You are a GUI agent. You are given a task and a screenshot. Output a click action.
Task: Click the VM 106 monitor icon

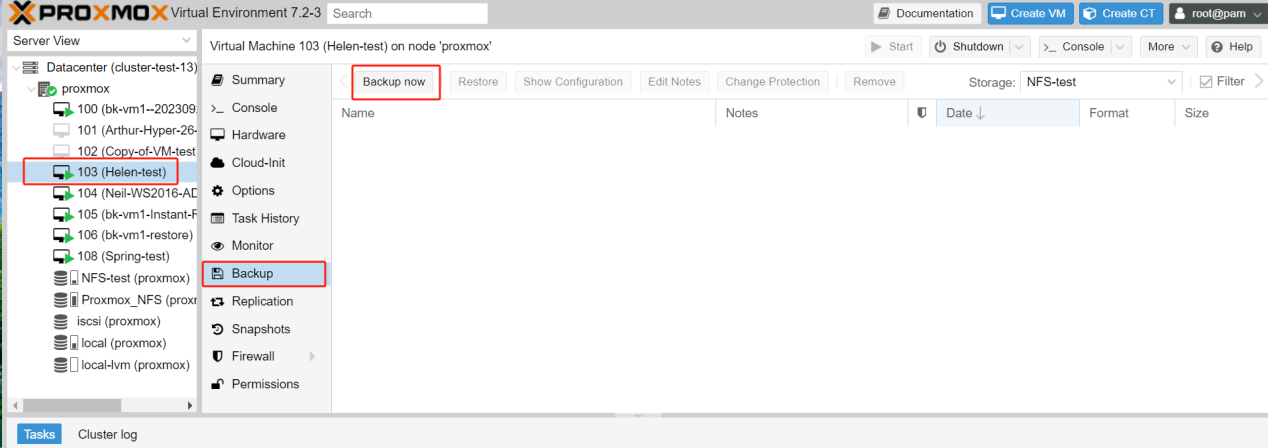[x=62, y=235]
